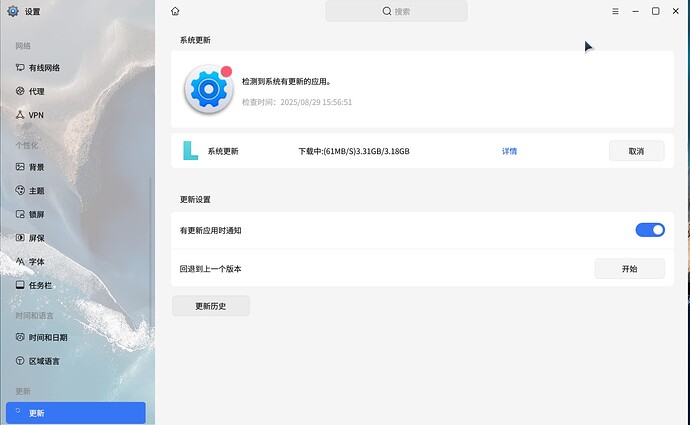Cancel the system update download (取消)
Screen dimensions: 690x425
[x=636, y=151]
